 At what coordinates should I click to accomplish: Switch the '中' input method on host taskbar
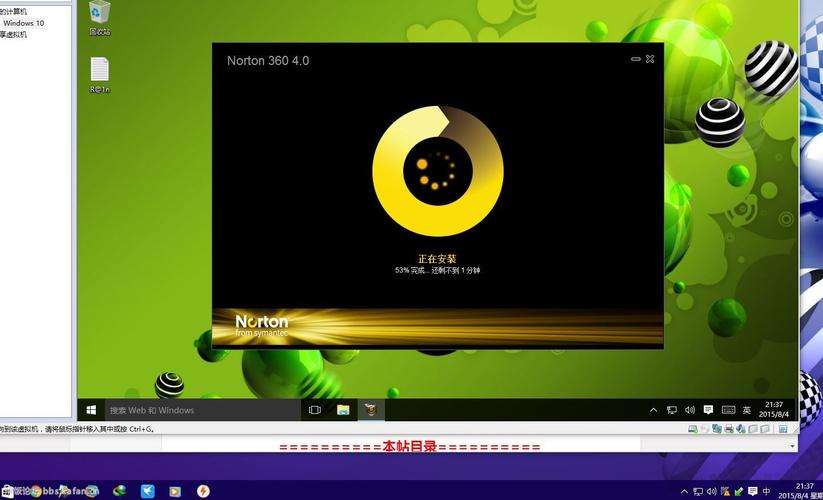[766, 492]
